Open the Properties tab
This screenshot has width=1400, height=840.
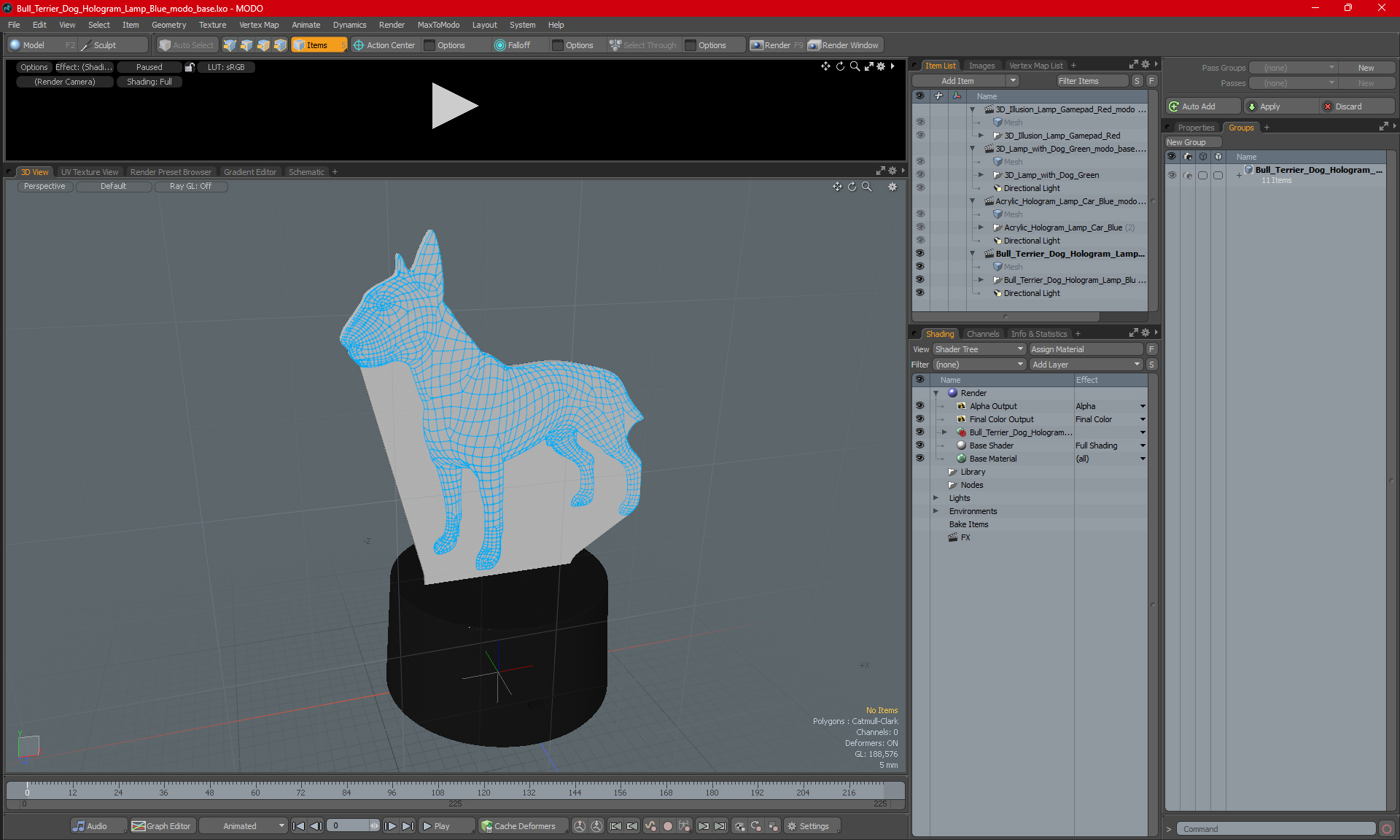(x=1196, y=128)
